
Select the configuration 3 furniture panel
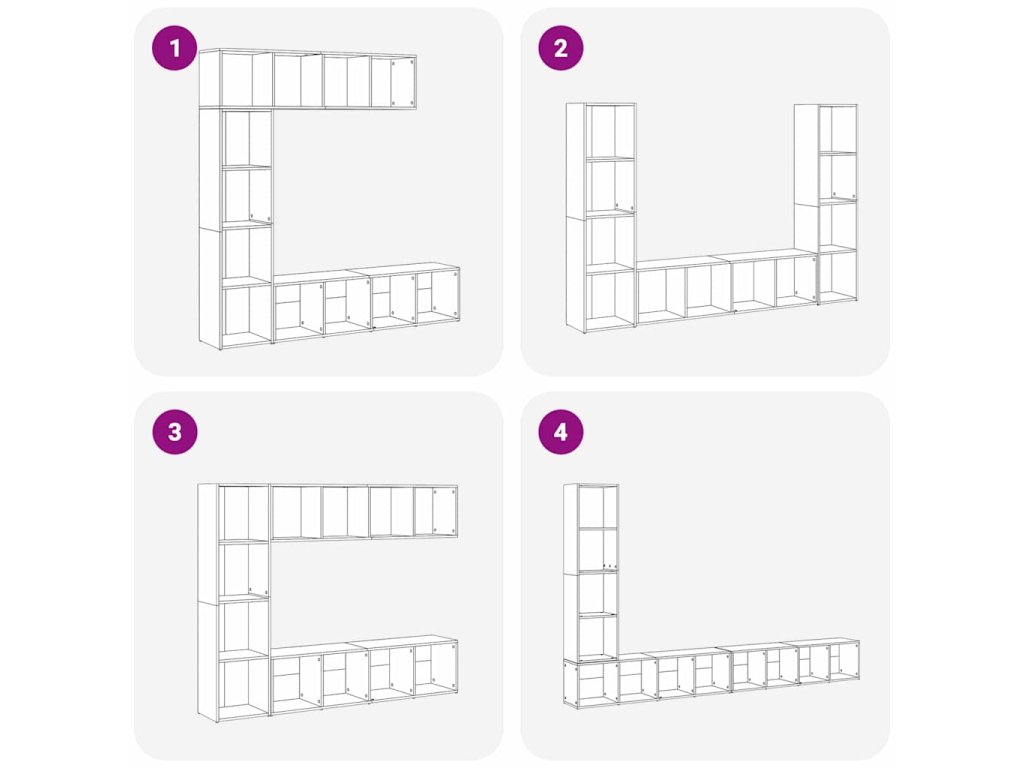319,575
